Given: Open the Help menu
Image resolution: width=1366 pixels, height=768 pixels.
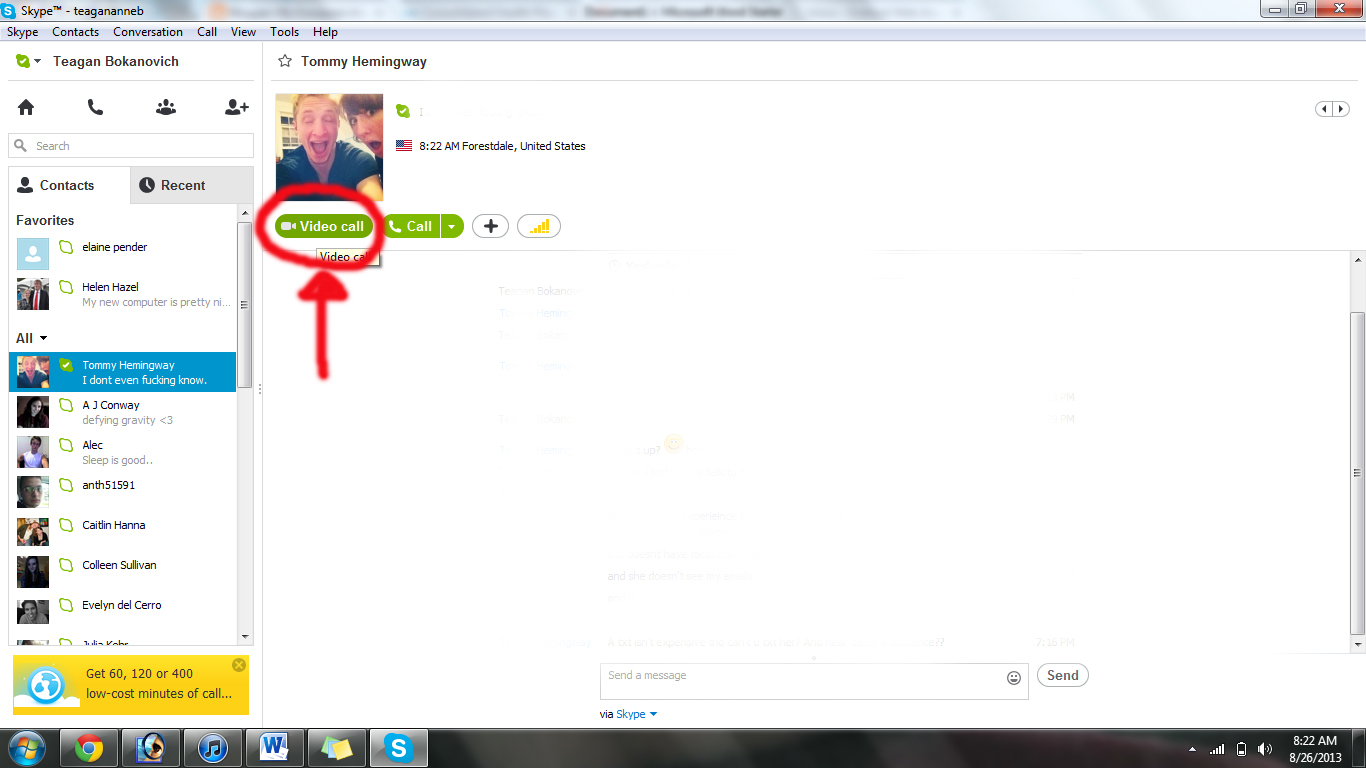Looking at the screenshot, I should click(325, 32).
